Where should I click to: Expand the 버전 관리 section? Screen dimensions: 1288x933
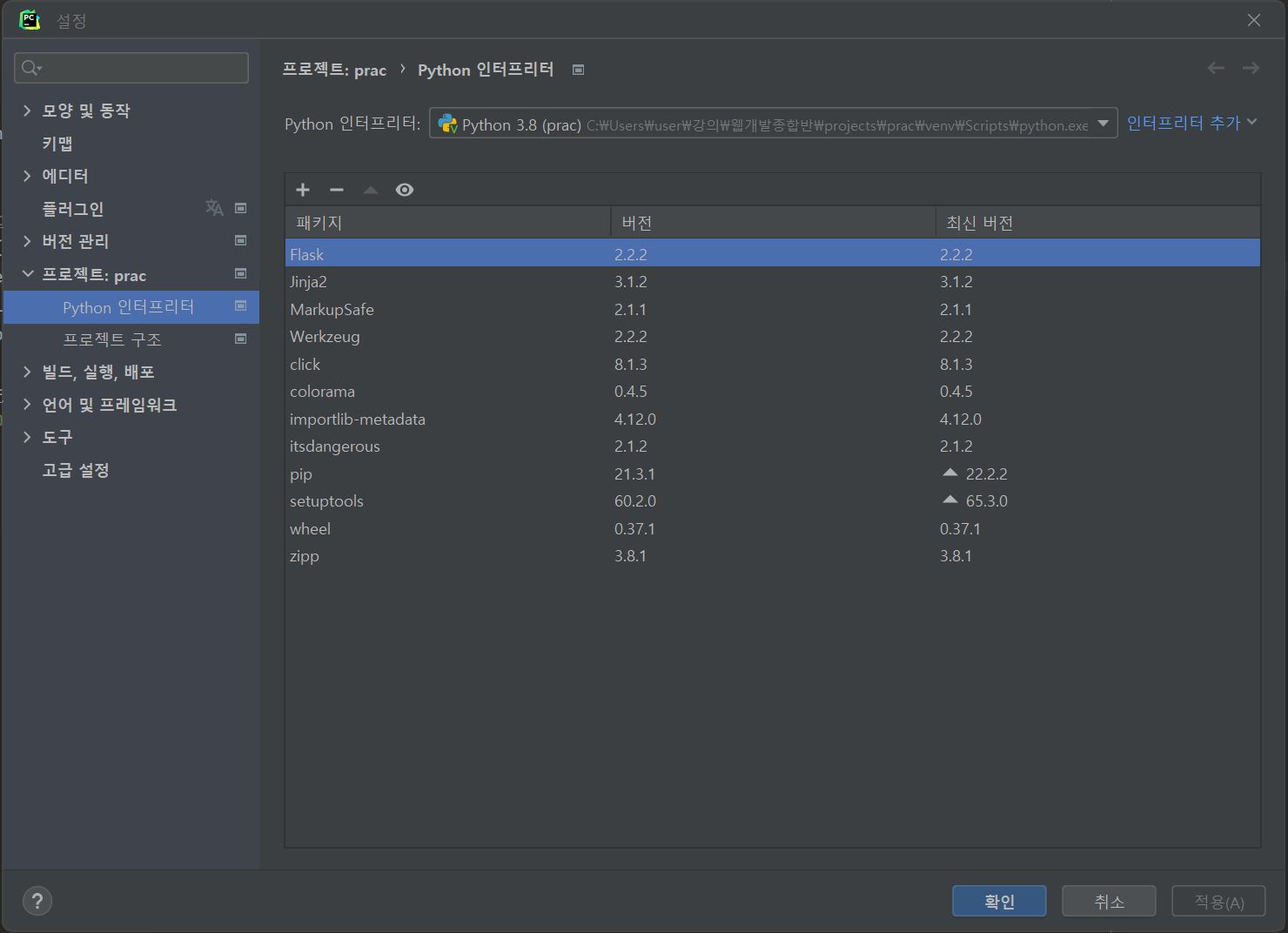pyautogui.click(x=27, y=241)
